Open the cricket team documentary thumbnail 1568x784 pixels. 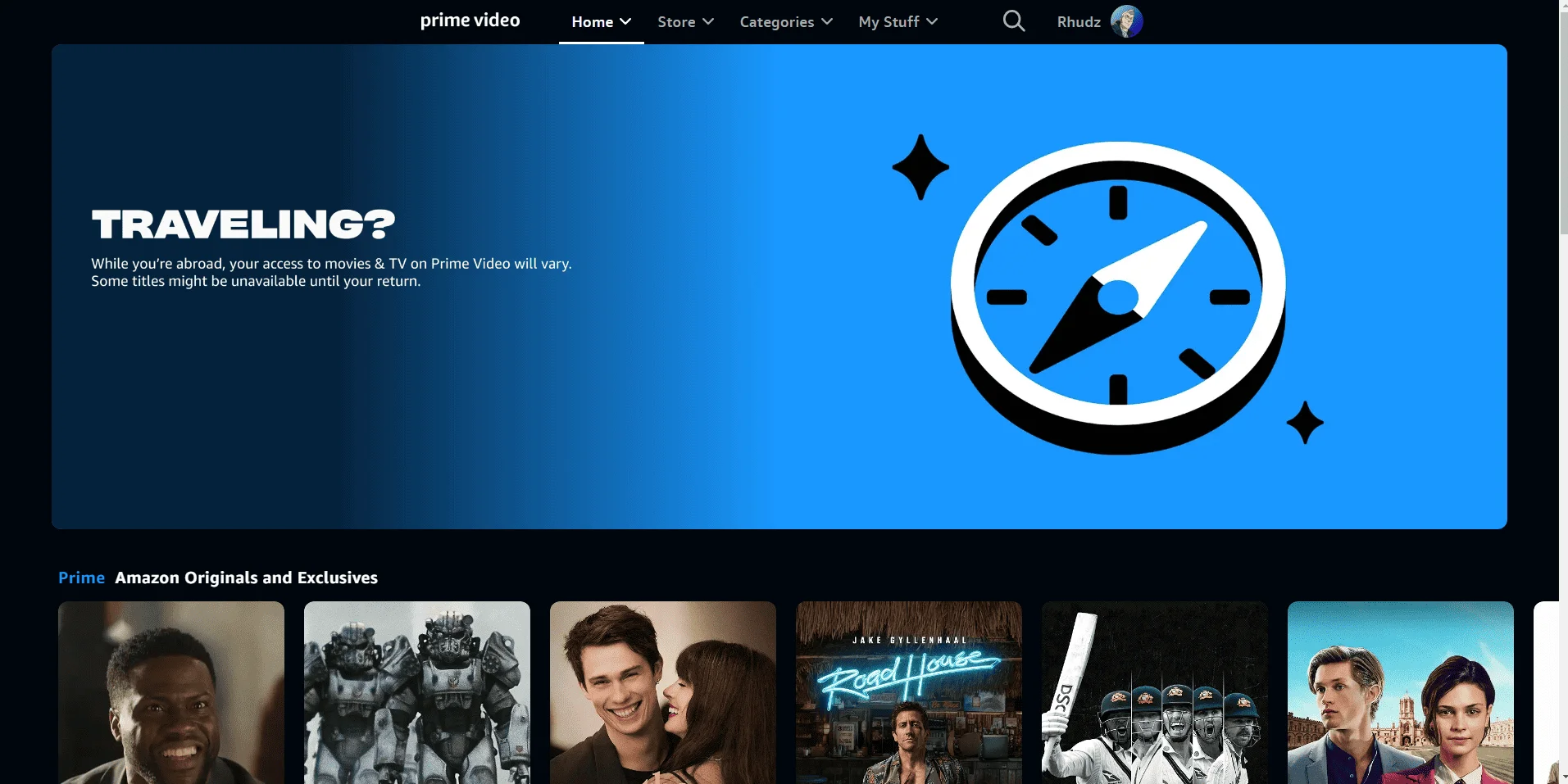point(1155,692)
